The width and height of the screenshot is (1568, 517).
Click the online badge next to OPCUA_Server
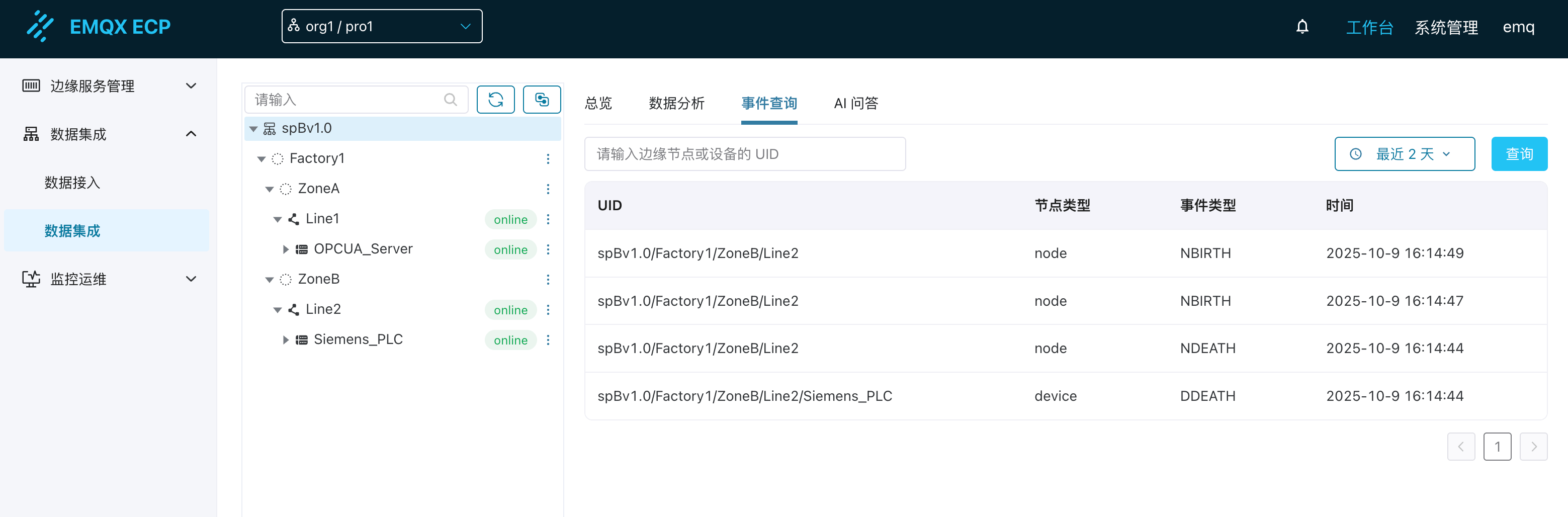point(510,249)
